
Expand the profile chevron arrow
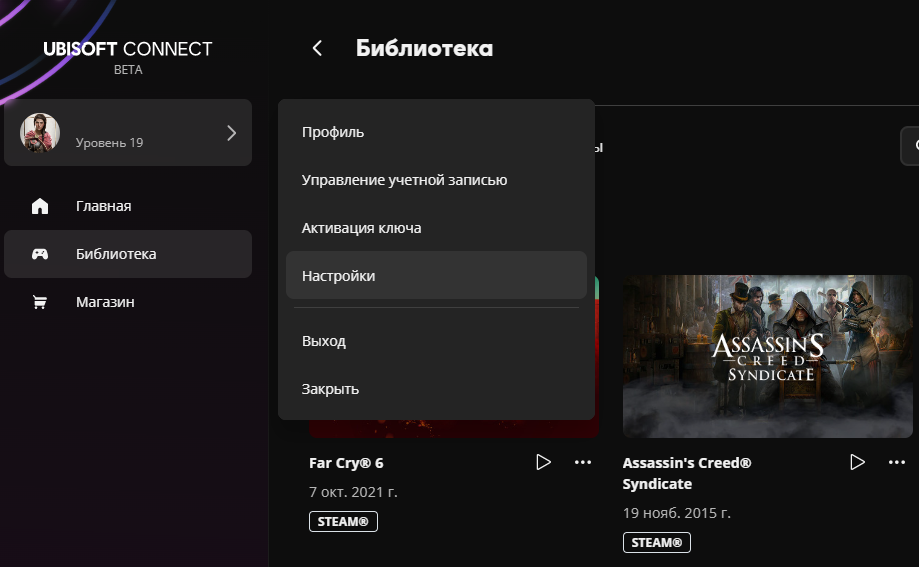point(231,133)
